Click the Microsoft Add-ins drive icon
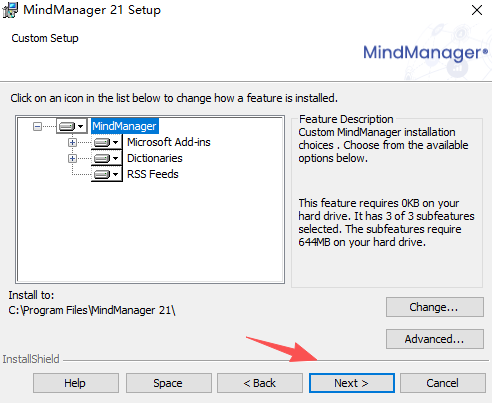492x403 pixels. 102,142
